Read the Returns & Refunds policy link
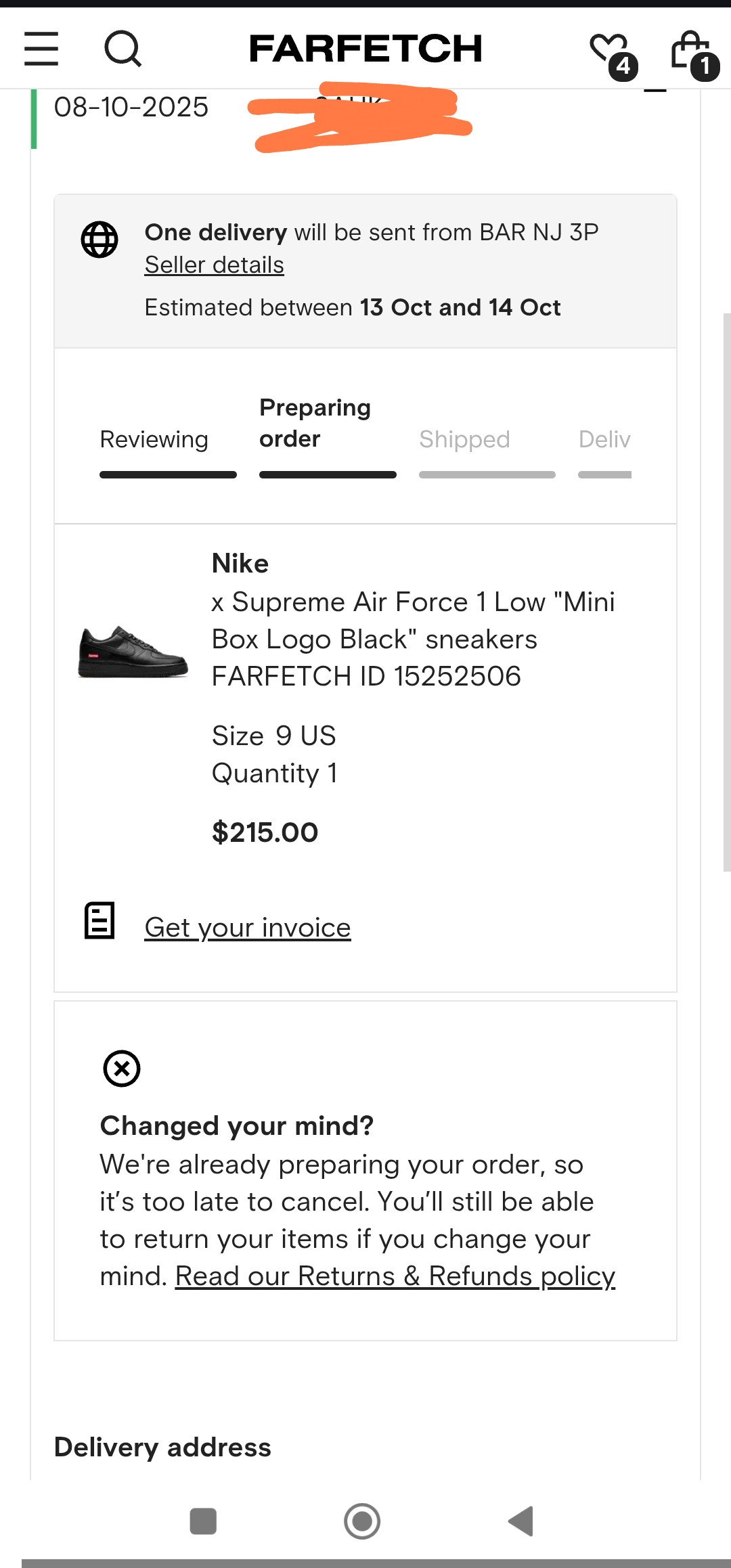 click(395, 1277)
